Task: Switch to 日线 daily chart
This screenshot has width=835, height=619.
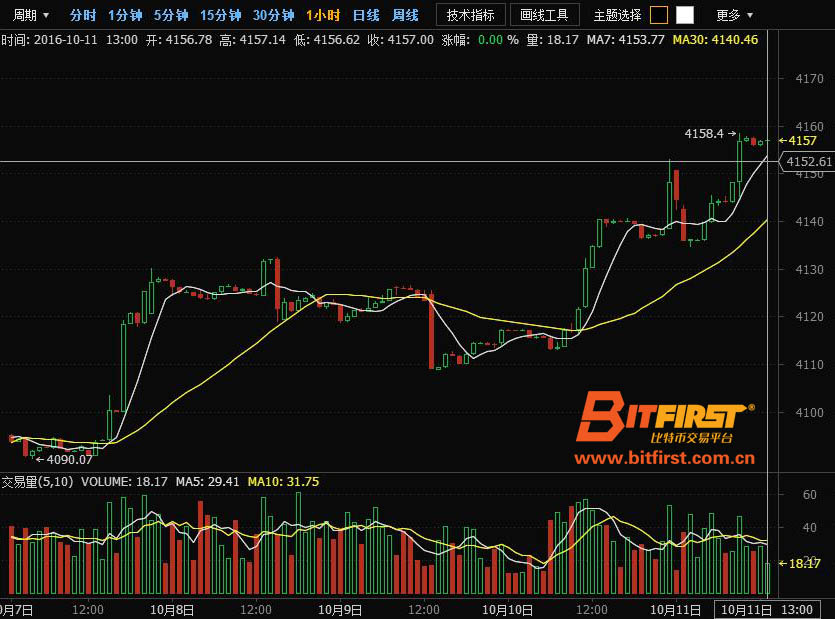Action: point(366,15)
